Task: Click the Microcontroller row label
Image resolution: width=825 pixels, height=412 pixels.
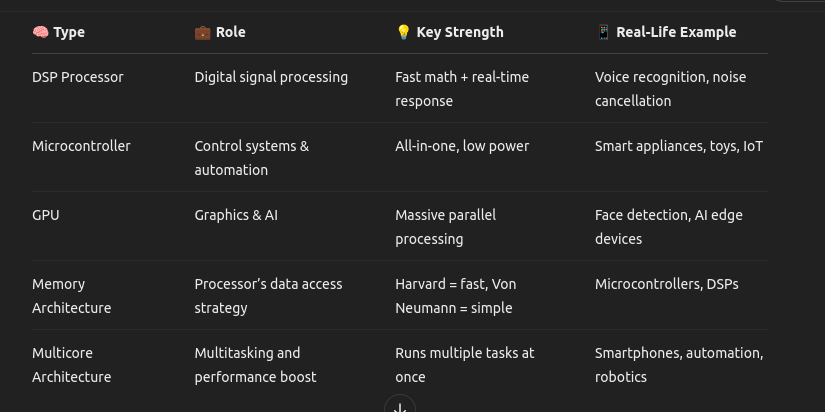Action: click(x=81, y=146)
